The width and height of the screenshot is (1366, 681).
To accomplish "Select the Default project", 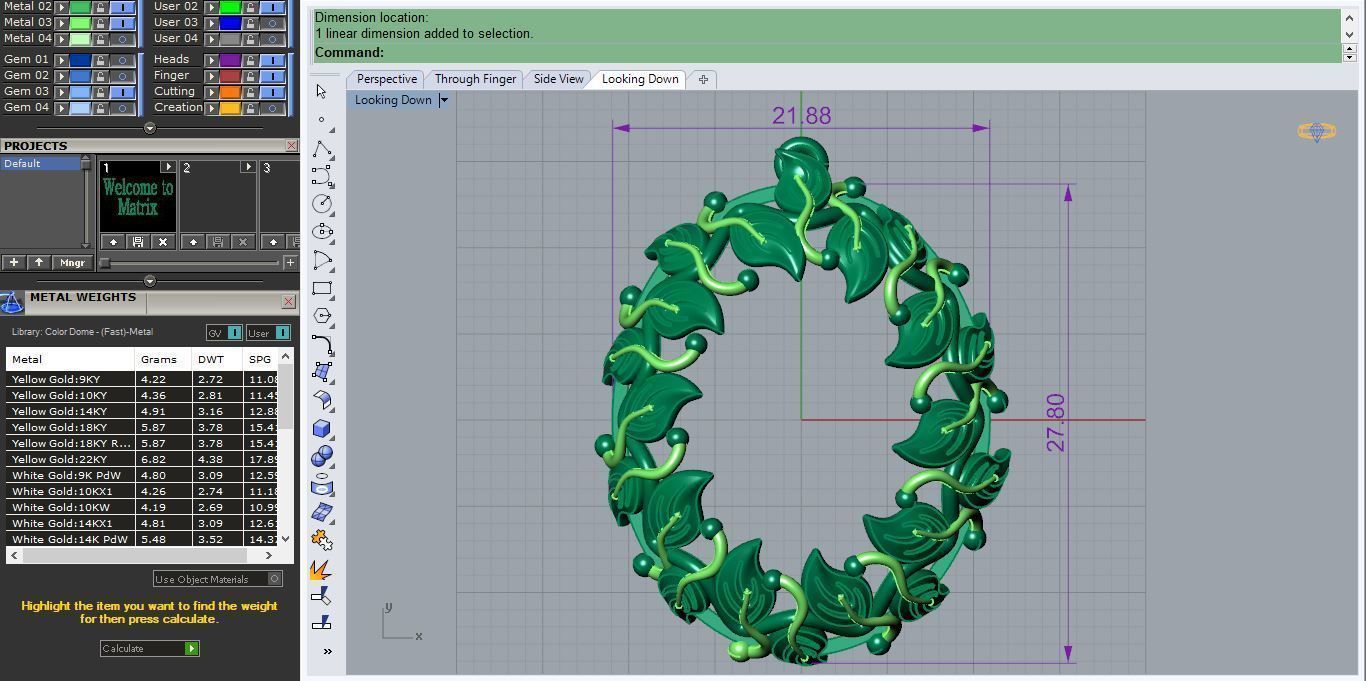I will (40, 163).
